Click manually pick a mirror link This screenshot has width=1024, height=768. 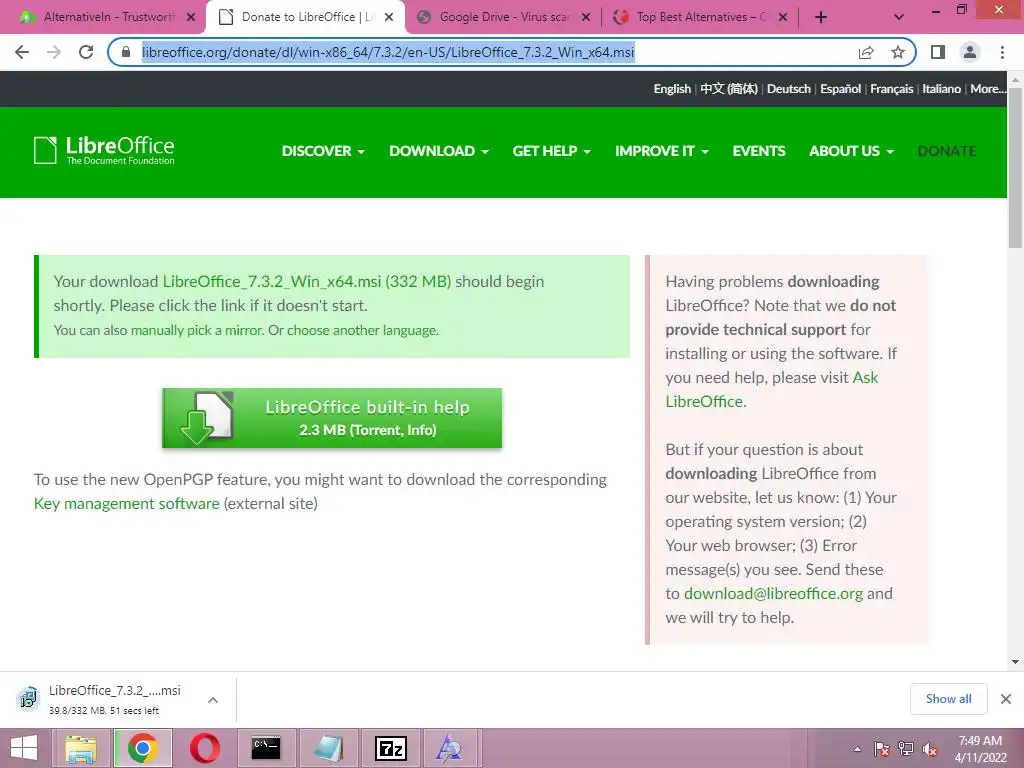[197, 330]
